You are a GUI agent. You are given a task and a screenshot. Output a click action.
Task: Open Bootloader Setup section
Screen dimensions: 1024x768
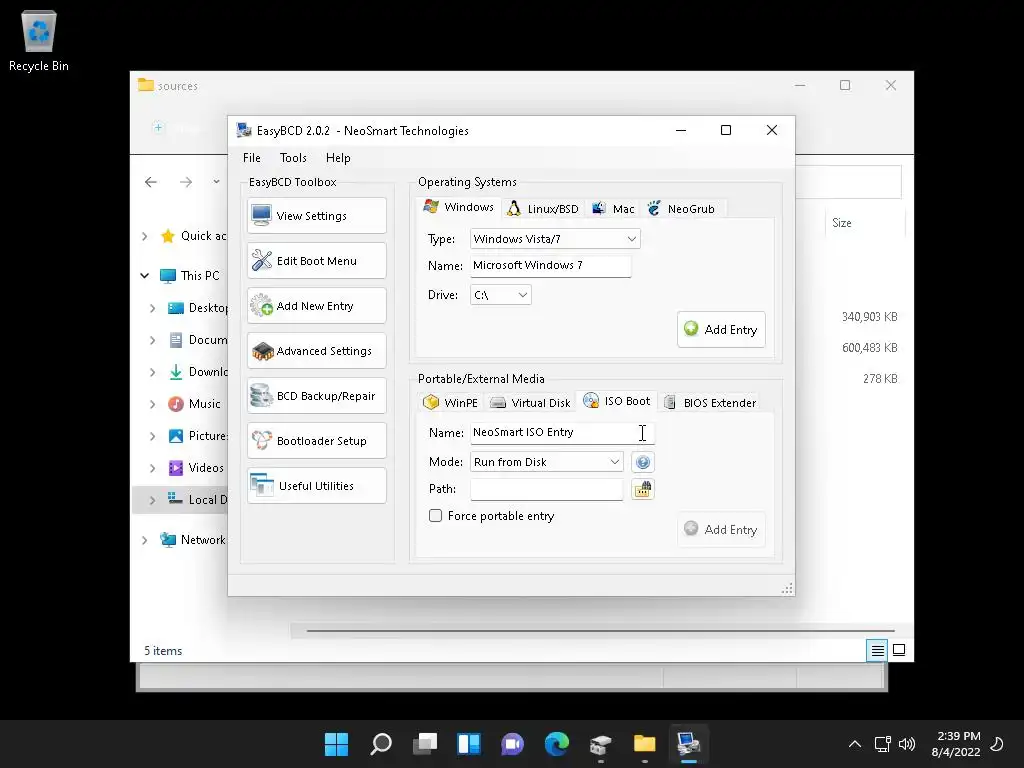pyautogui.click(x=317, y=441)
